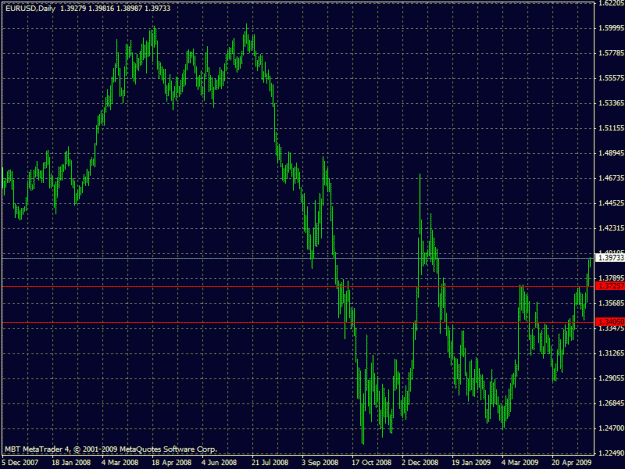Click the 2 Dec 2008 date label
Viewport: 625px width, 469px height.
pos(420,463)
